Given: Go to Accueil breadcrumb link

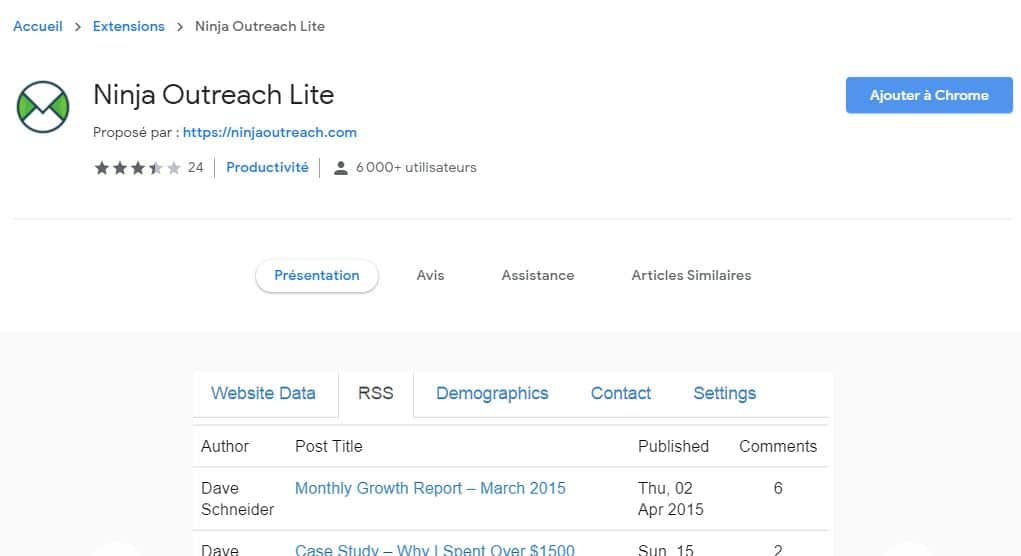Looking at the screenshot, I should click(38, 26).
